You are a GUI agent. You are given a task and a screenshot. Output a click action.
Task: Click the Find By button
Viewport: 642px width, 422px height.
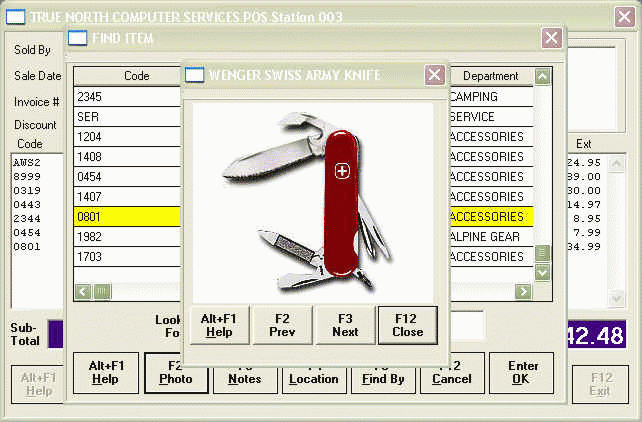coord(383,380)
